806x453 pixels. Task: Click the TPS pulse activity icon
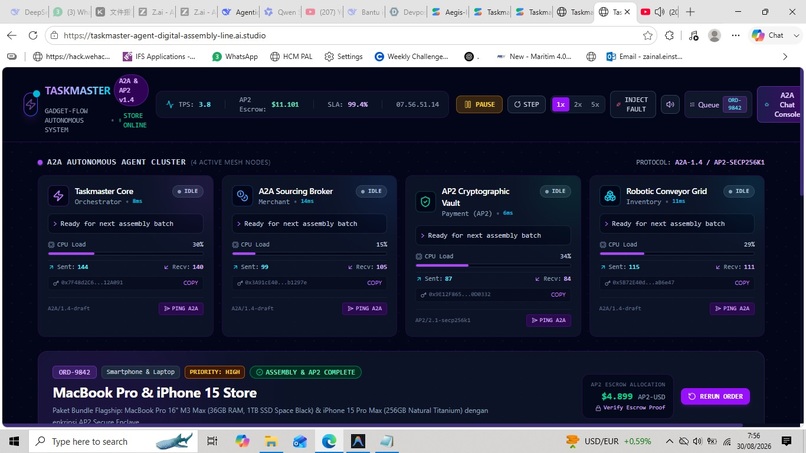coord(170,104)
